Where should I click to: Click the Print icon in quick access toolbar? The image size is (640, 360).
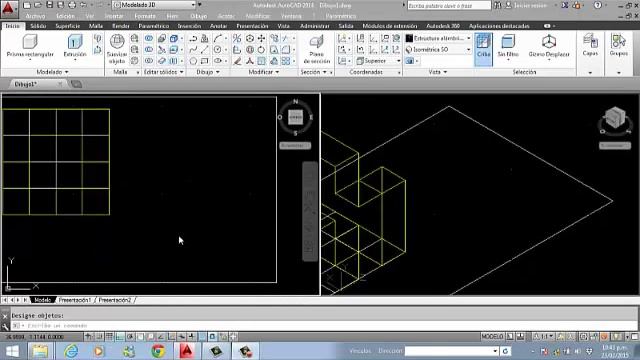pos(72,5)
